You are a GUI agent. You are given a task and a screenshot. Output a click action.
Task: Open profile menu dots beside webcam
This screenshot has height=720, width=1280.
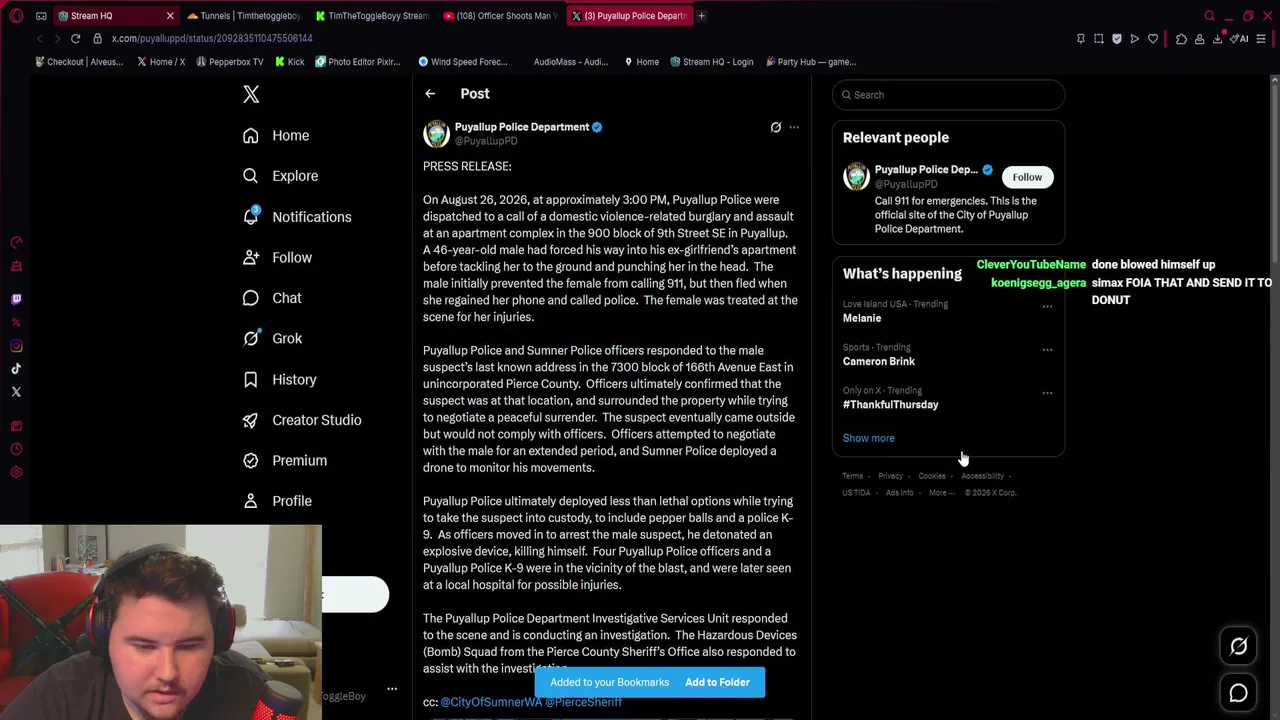392,689
